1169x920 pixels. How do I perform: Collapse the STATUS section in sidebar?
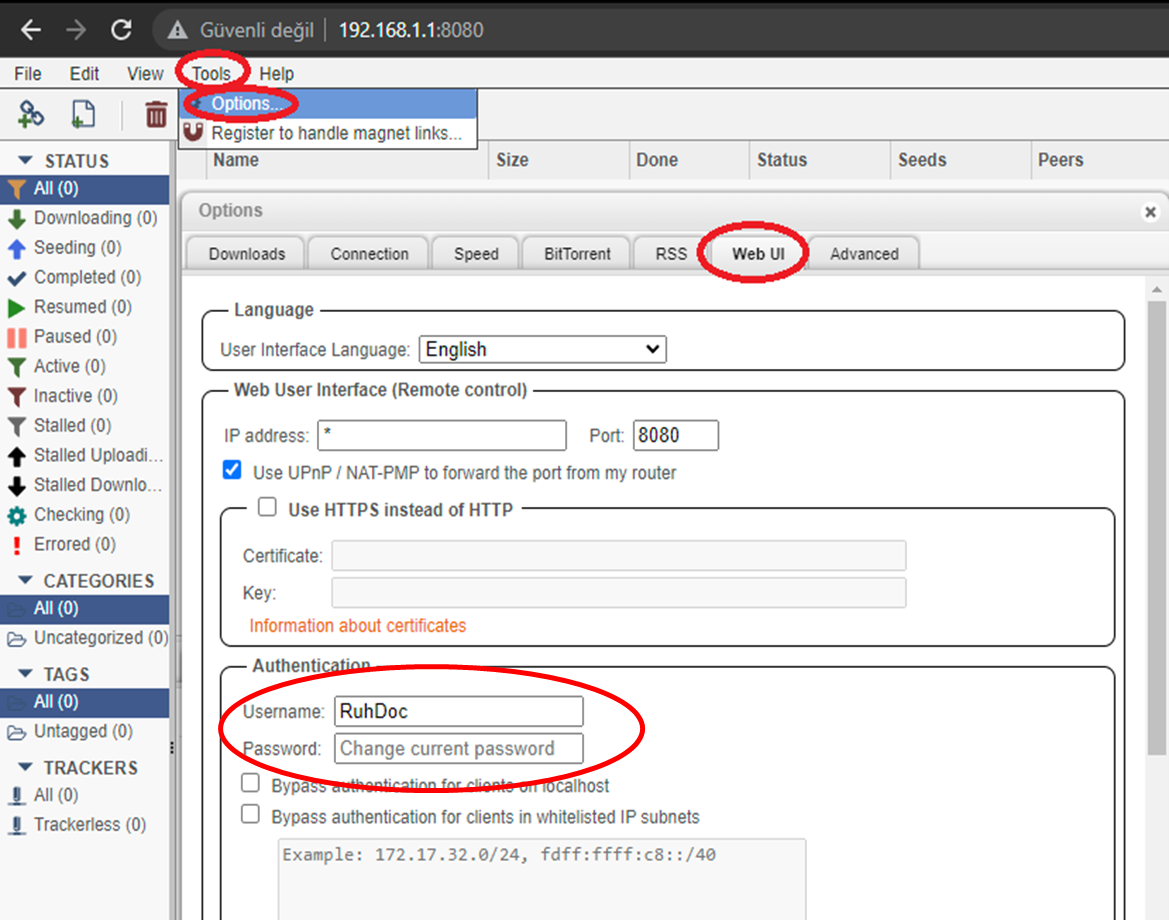[25, 160]
